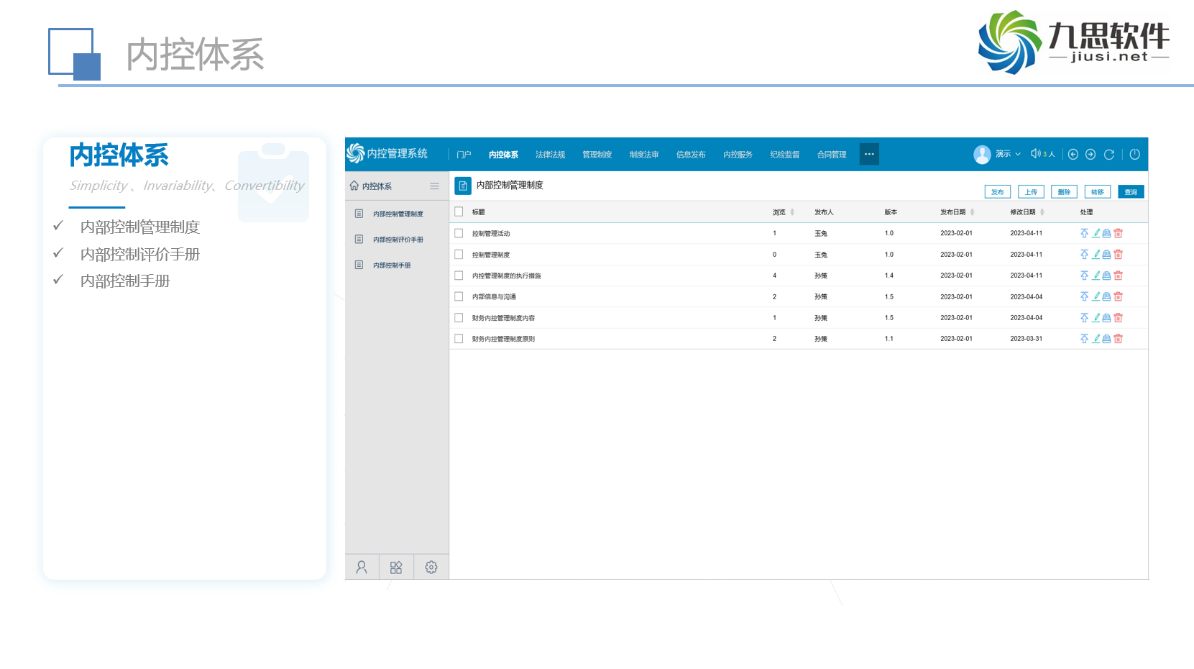Switch to the 法律法规 tab

(550, 154)
